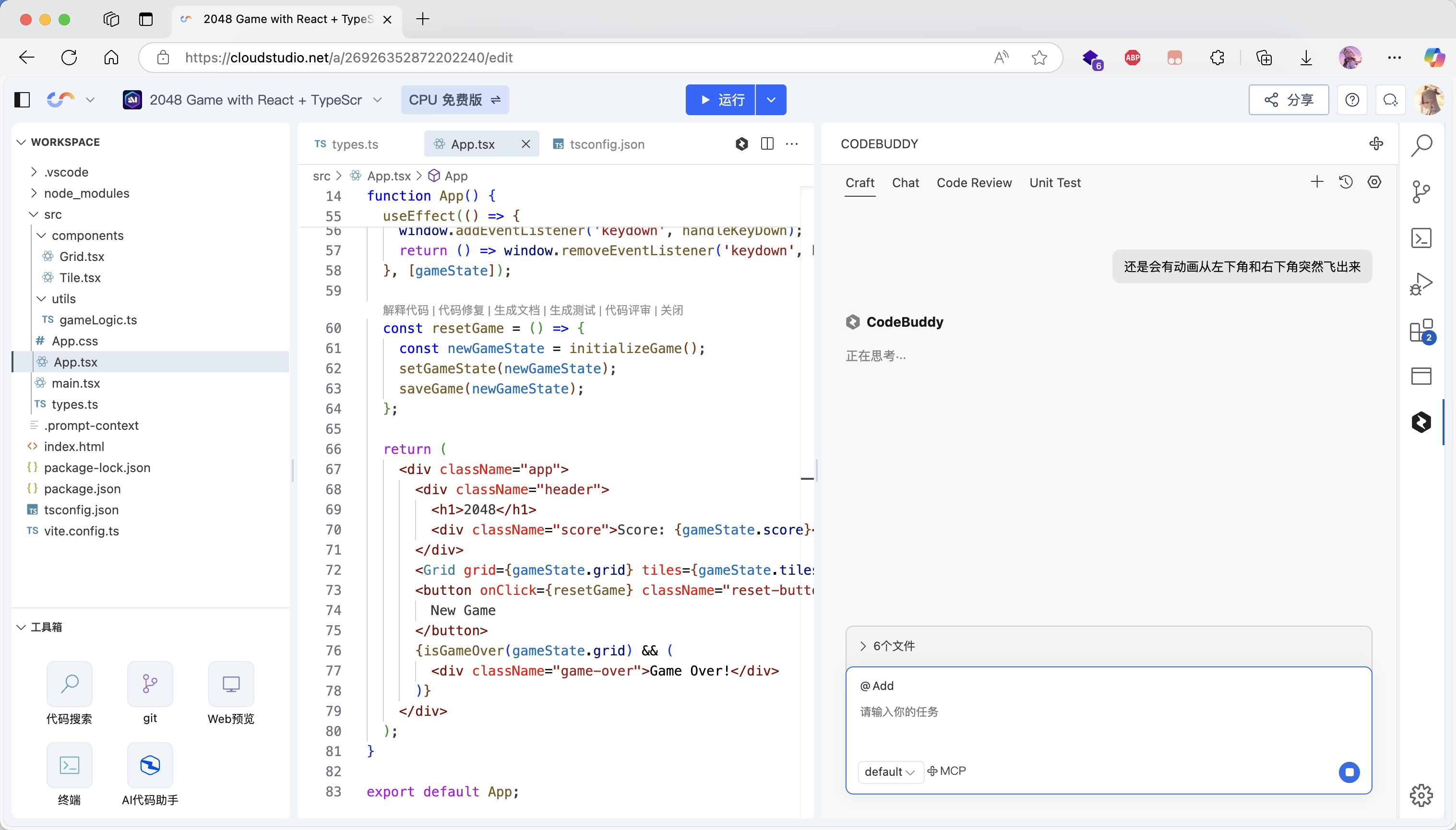Open the extensions icon with badge 2
This screenshot has height=830, width=1456.
[x=1420, y=331]
